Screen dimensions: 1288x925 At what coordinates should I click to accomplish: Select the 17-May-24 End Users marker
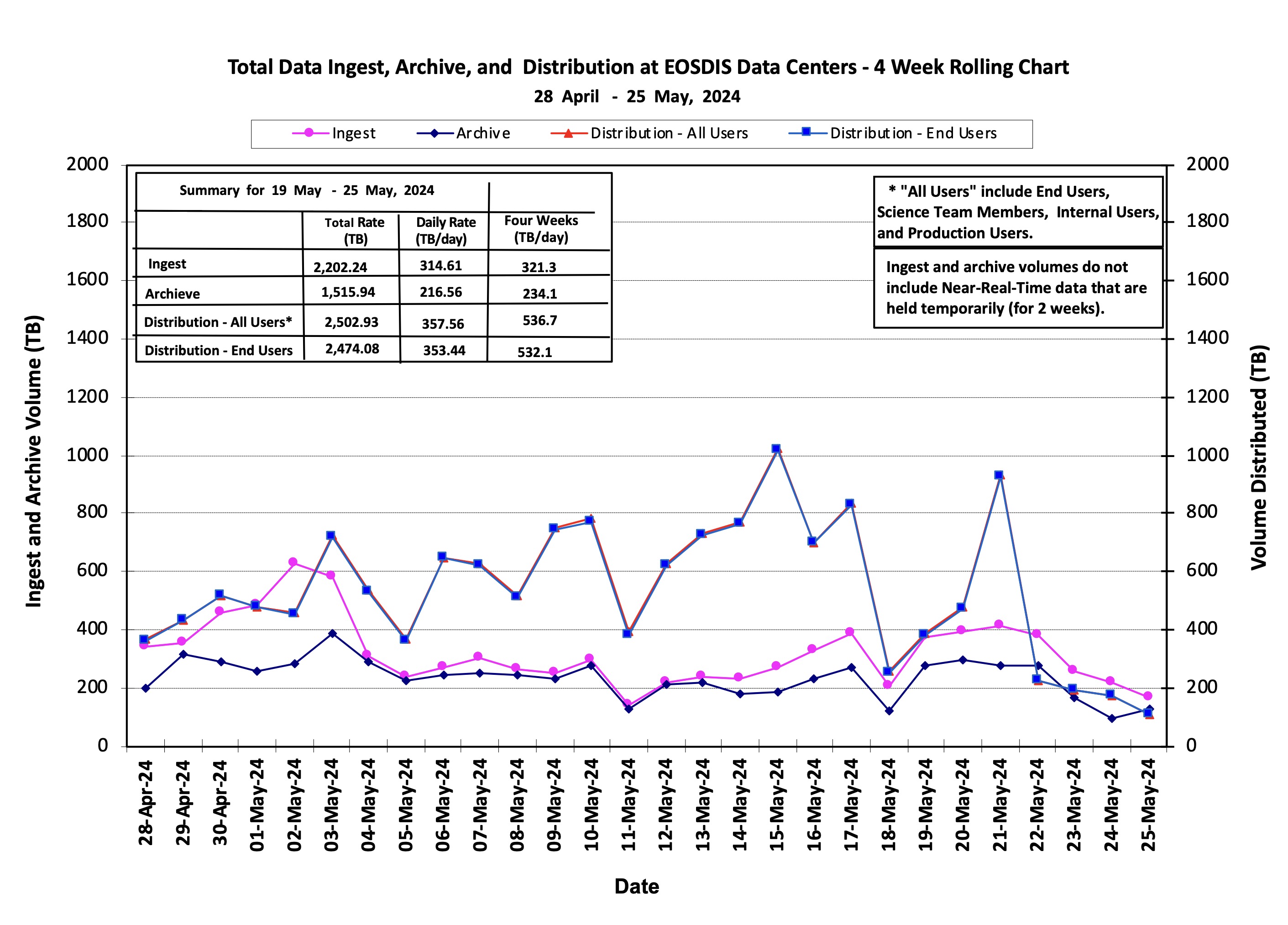pyautogui.click(x=849, y=504)
